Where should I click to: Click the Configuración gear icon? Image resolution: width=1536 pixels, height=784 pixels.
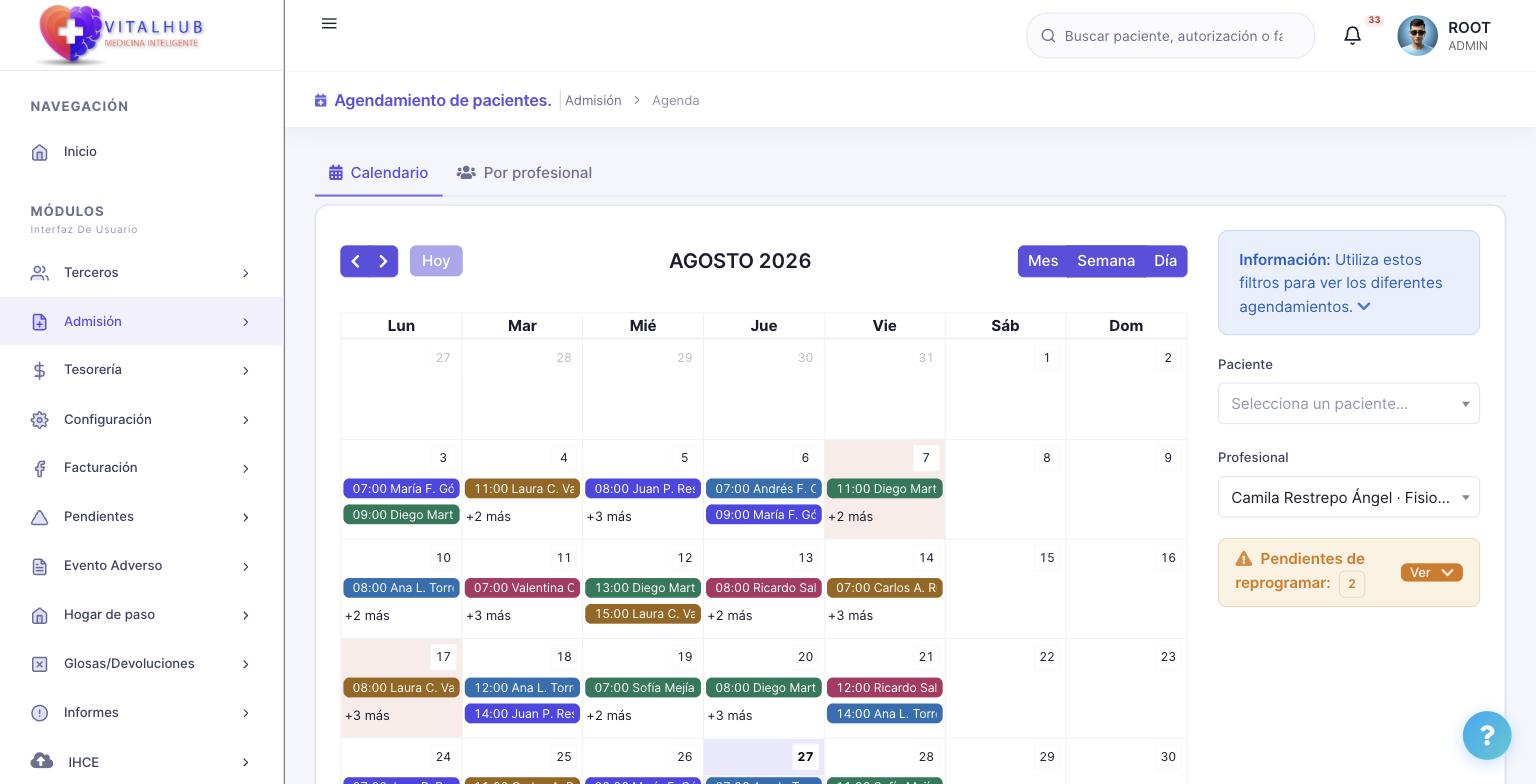tap(40, 420)
